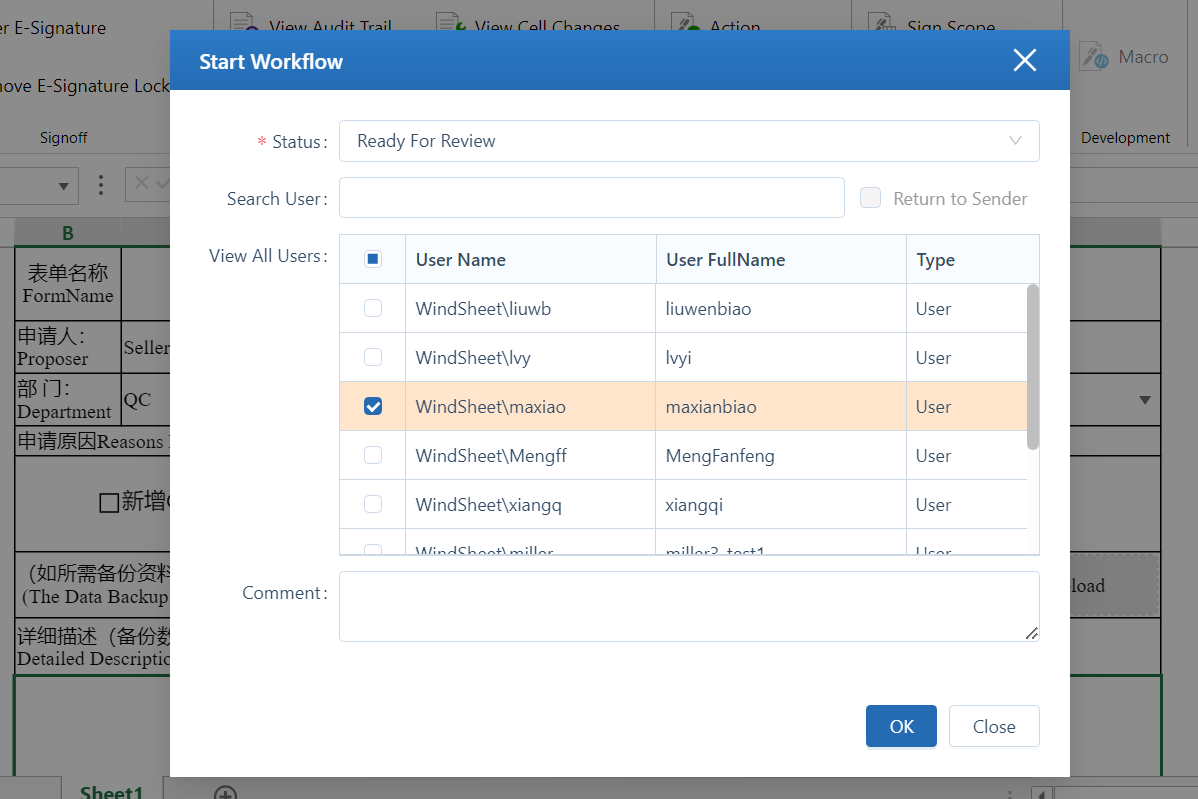
Task: Toggle the select-all users header checkbox
Action: click(x=373, y=259)
